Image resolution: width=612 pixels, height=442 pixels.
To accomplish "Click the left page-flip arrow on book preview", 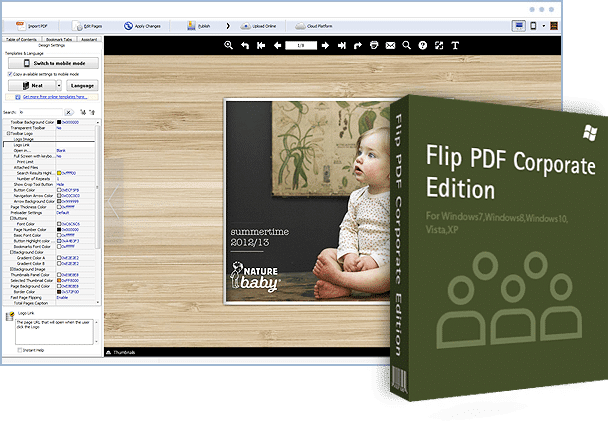I will coord(113,201).
